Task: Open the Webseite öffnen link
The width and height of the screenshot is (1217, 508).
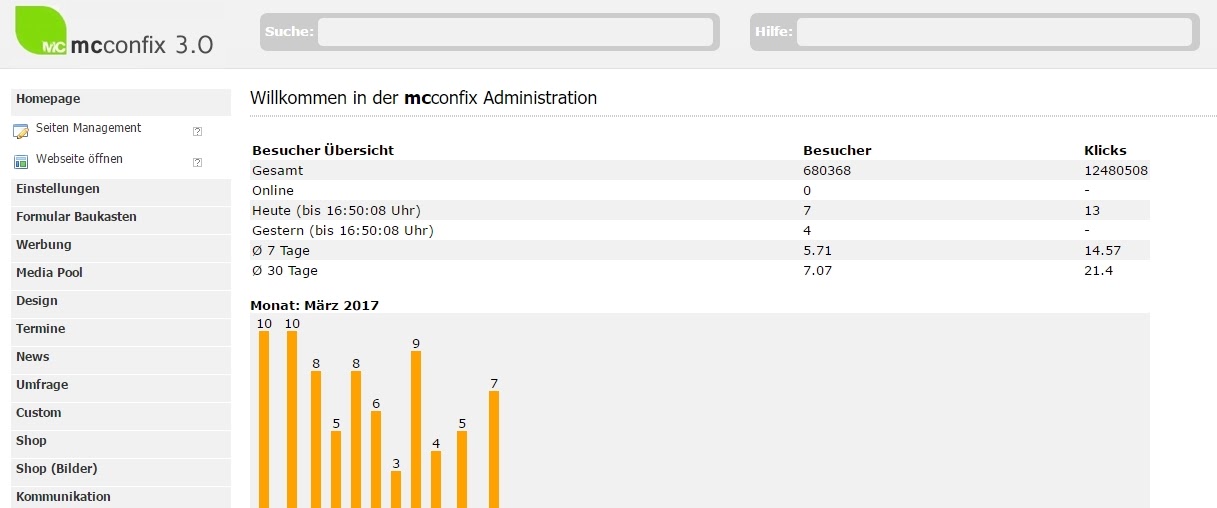Action: coord(79,159)
